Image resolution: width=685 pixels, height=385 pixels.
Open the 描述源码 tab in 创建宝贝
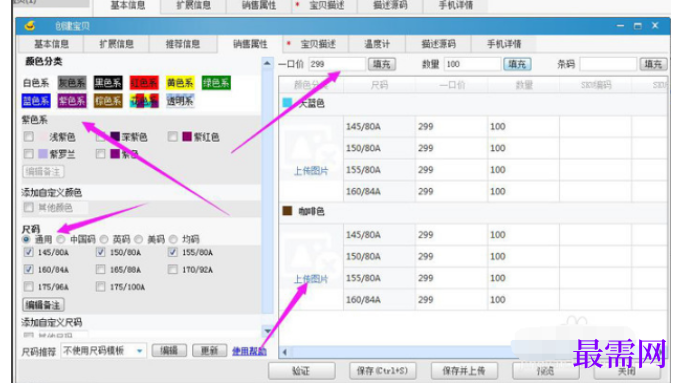438,44
